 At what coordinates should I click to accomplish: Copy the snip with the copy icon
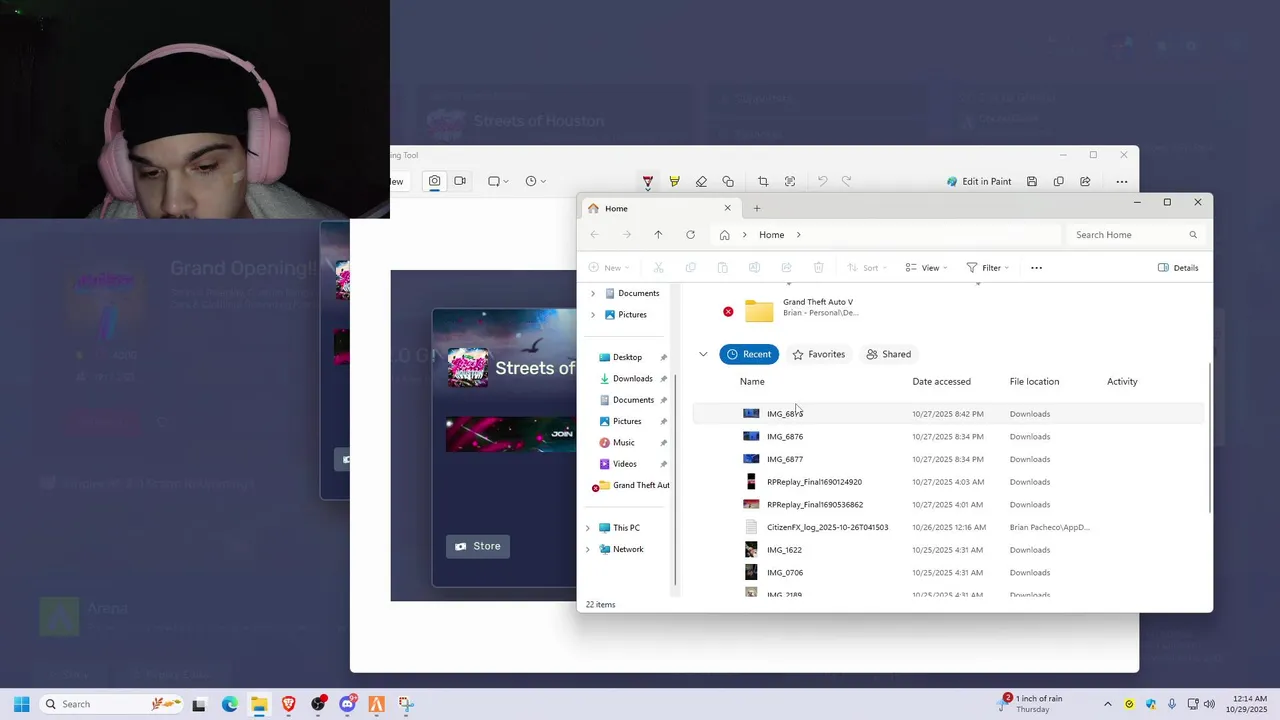coord(1059,181)
